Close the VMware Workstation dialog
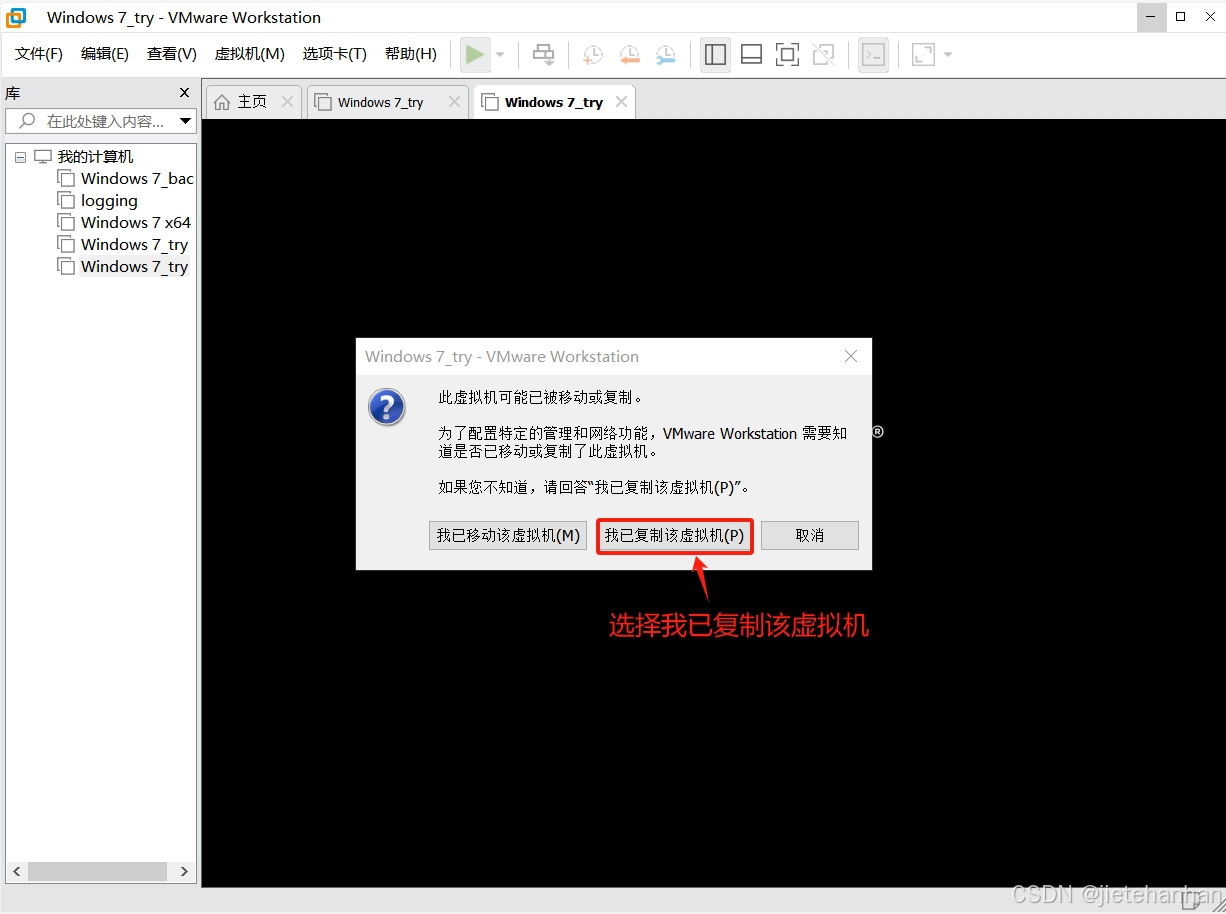The height and width of the screenshot is (914, 1226). click(x=851, y=356)
